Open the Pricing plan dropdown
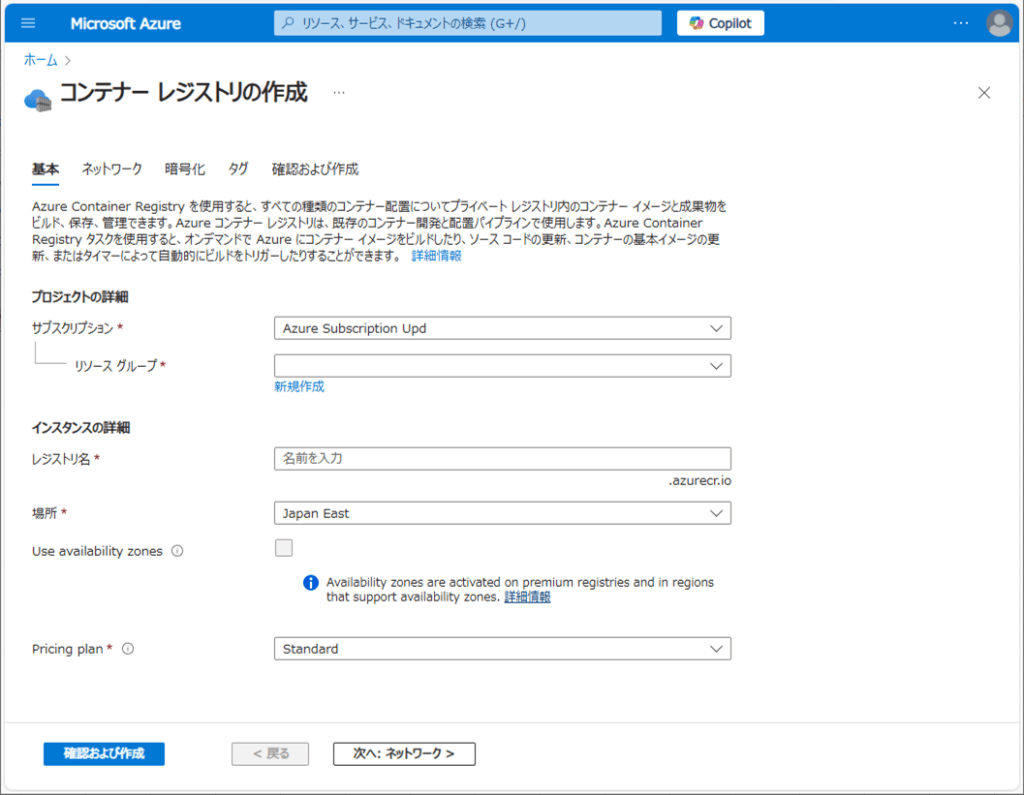Viewport: 1024px width, 795px height. [502, 648]
